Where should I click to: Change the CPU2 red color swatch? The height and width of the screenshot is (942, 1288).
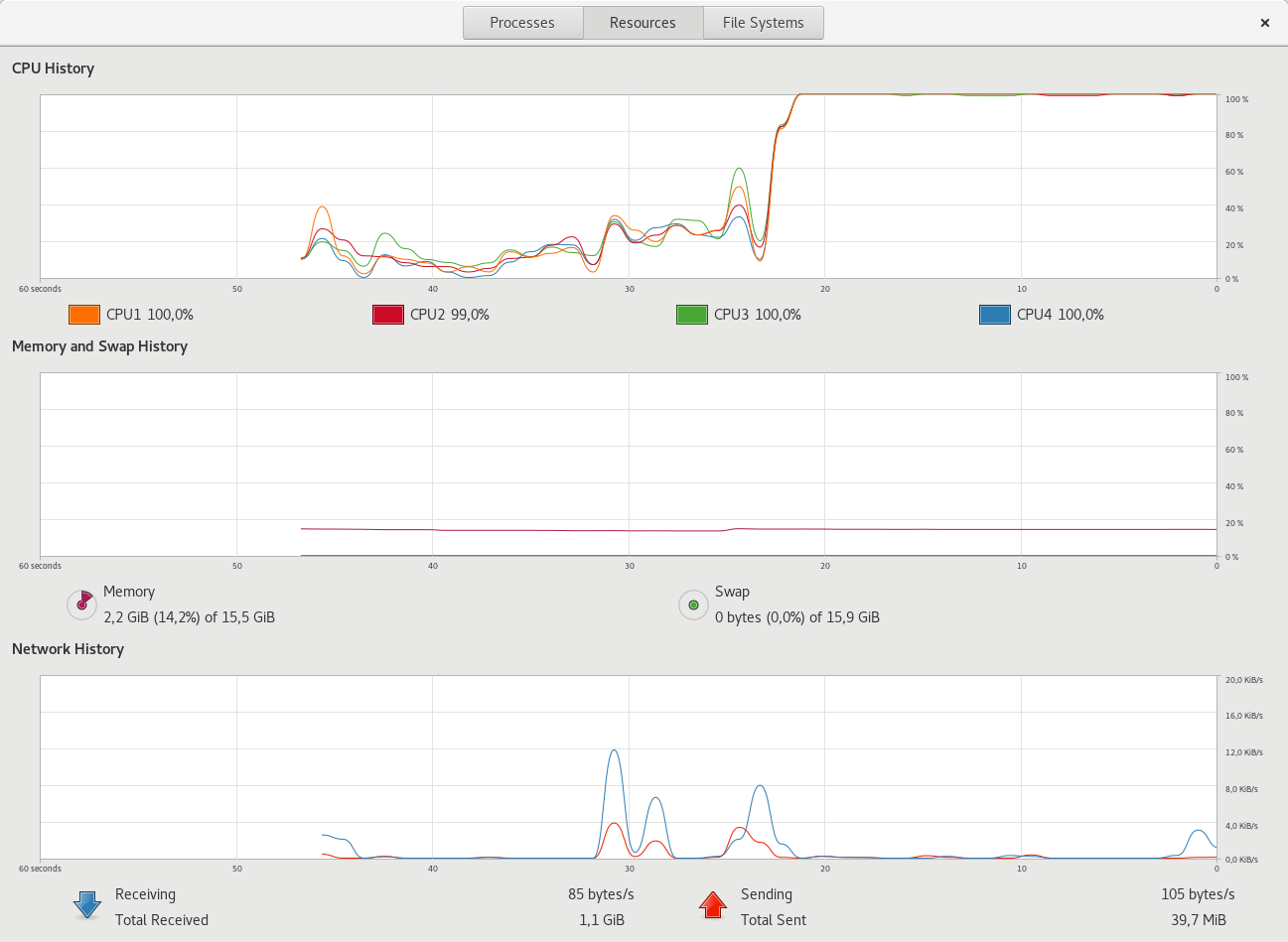pos(388,315)
